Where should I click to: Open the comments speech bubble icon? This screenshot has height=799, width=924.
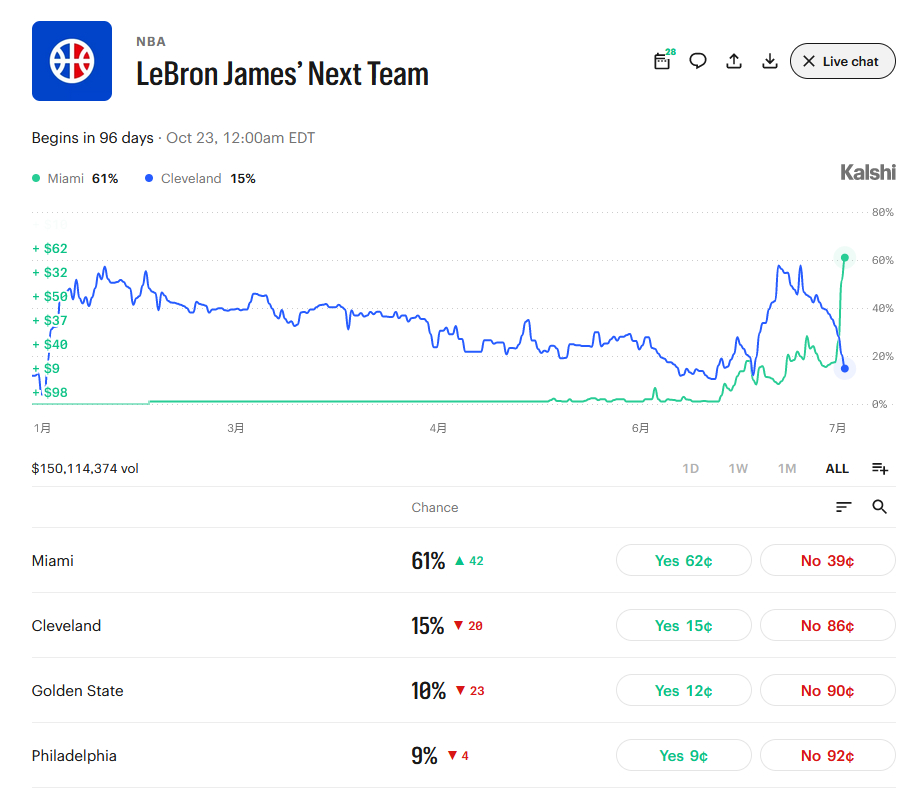pyautogui.click(x=698, y=61)
